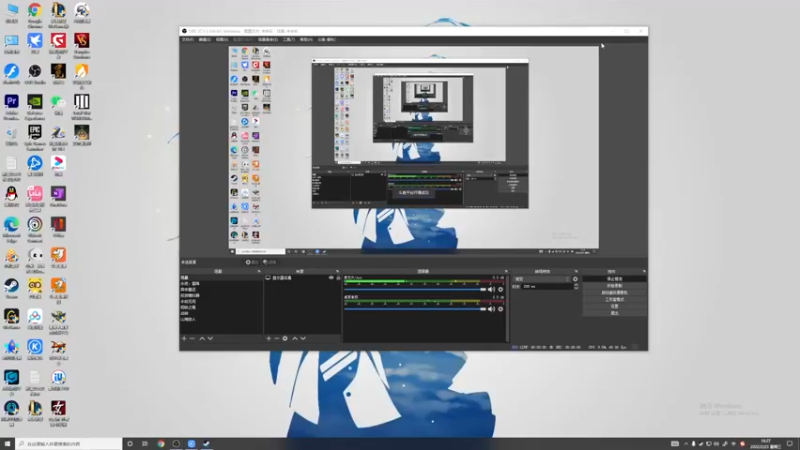Open the OBS Studio desktop shortcut
The image size is (800, 450).
[x=35, y=72]
